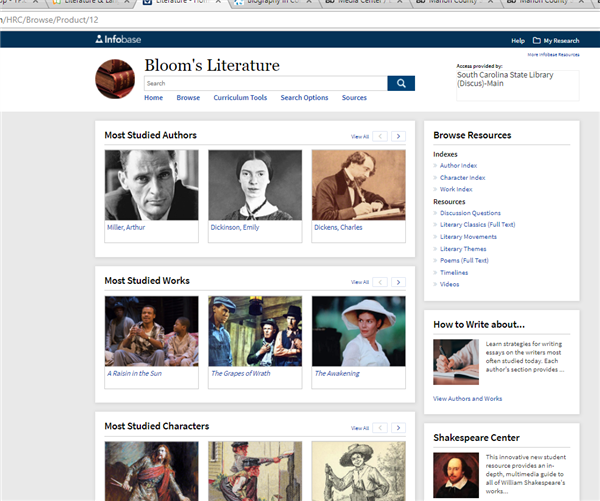
Task: Previous arrow in Most Studied Authors
Action: pos(380,136)
